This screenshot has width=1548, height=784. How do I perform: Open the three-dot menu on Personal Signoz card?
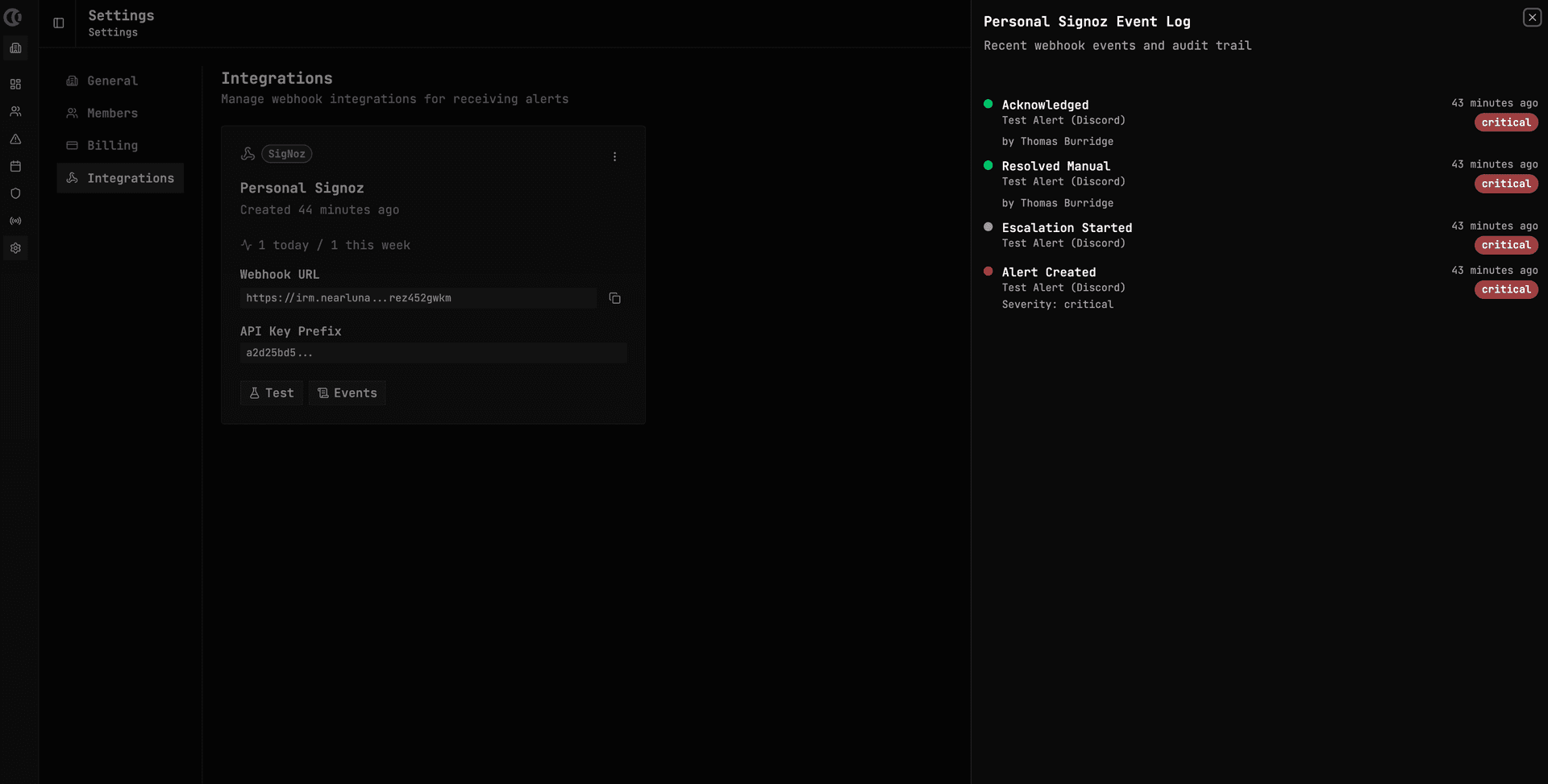pos(615,156)
